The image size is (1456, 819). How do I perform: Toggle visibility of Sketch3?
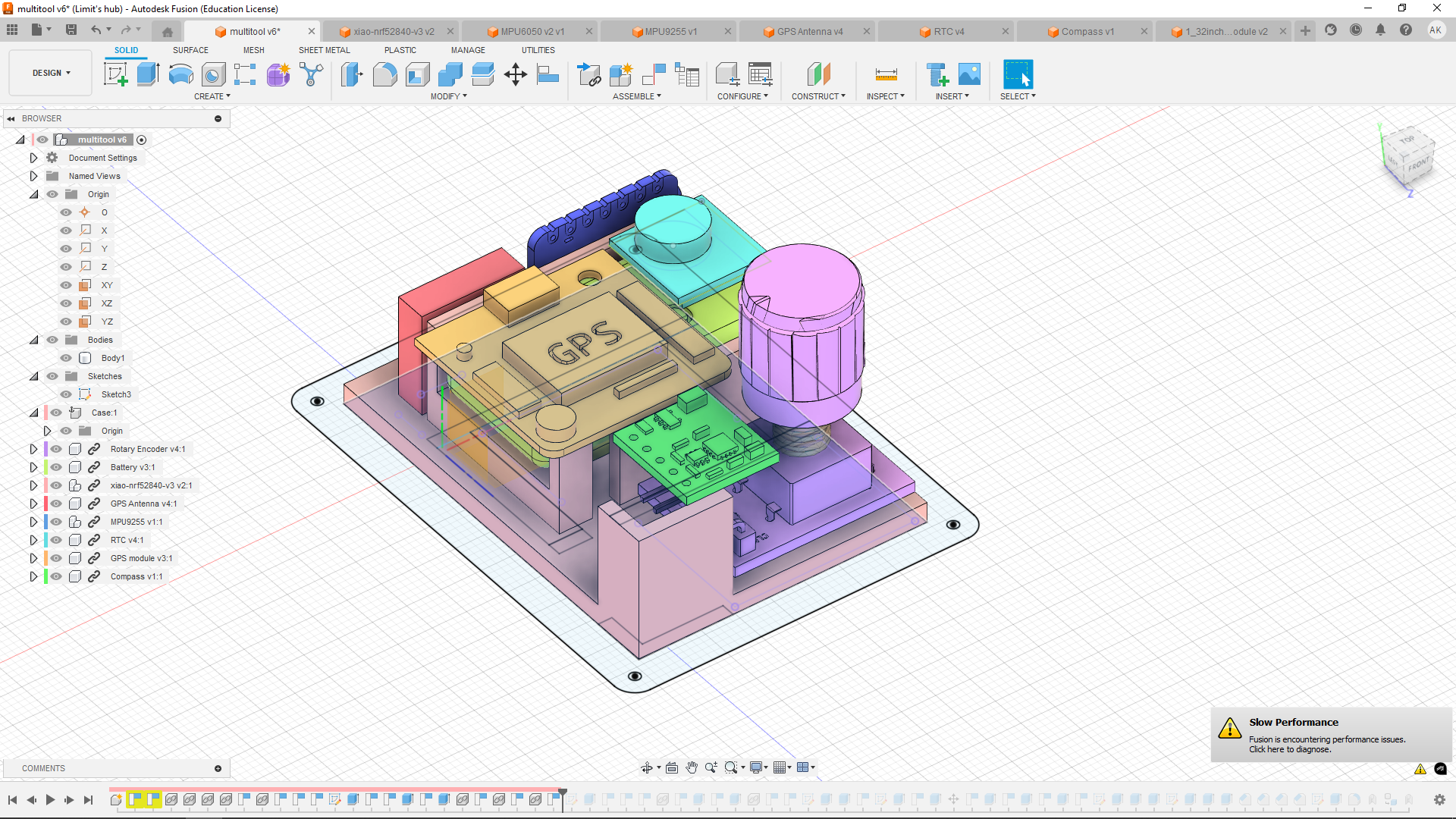coord(67,394)
